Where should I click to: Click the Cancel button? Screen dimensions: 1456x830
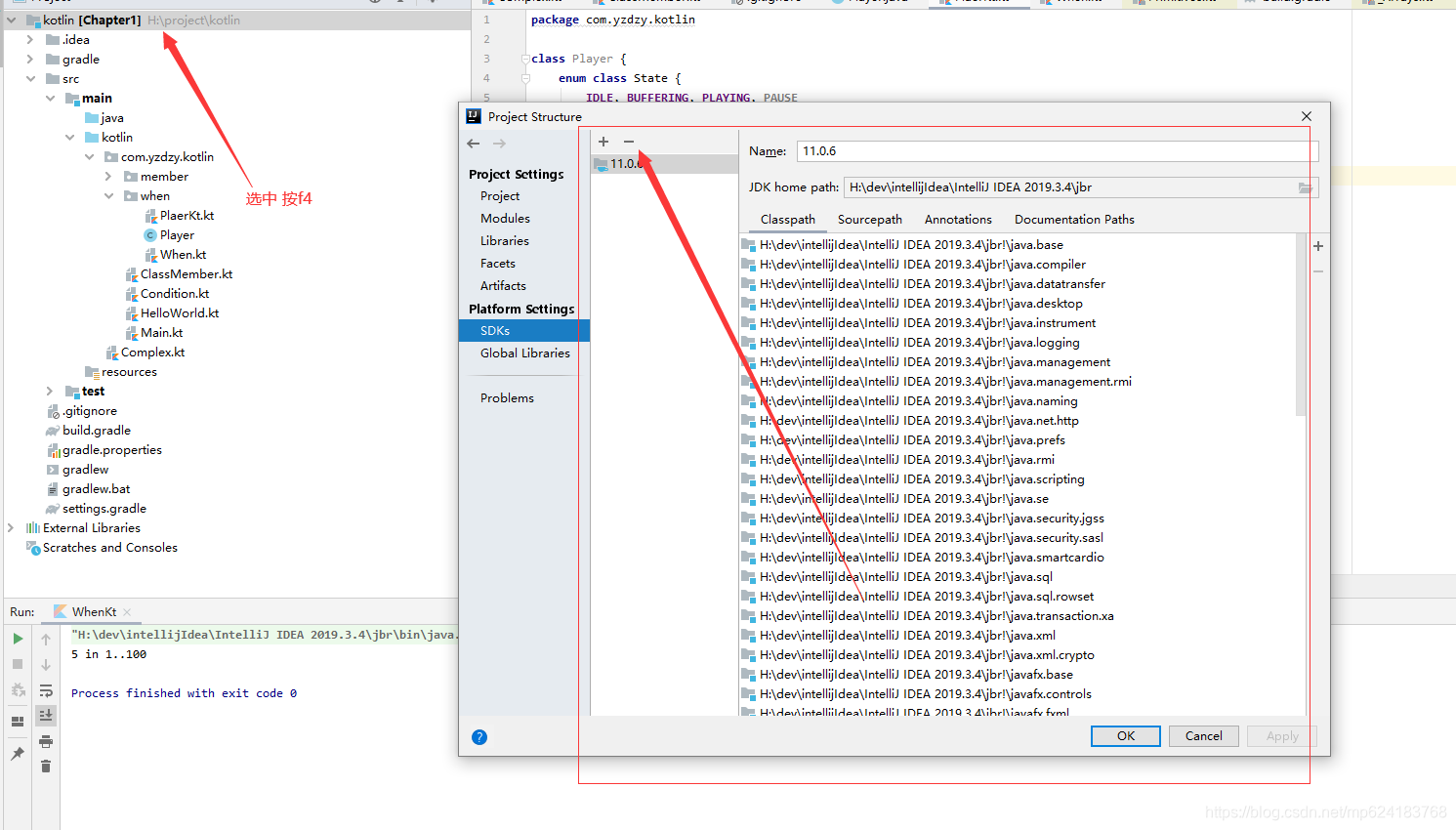click(1203, 736)
